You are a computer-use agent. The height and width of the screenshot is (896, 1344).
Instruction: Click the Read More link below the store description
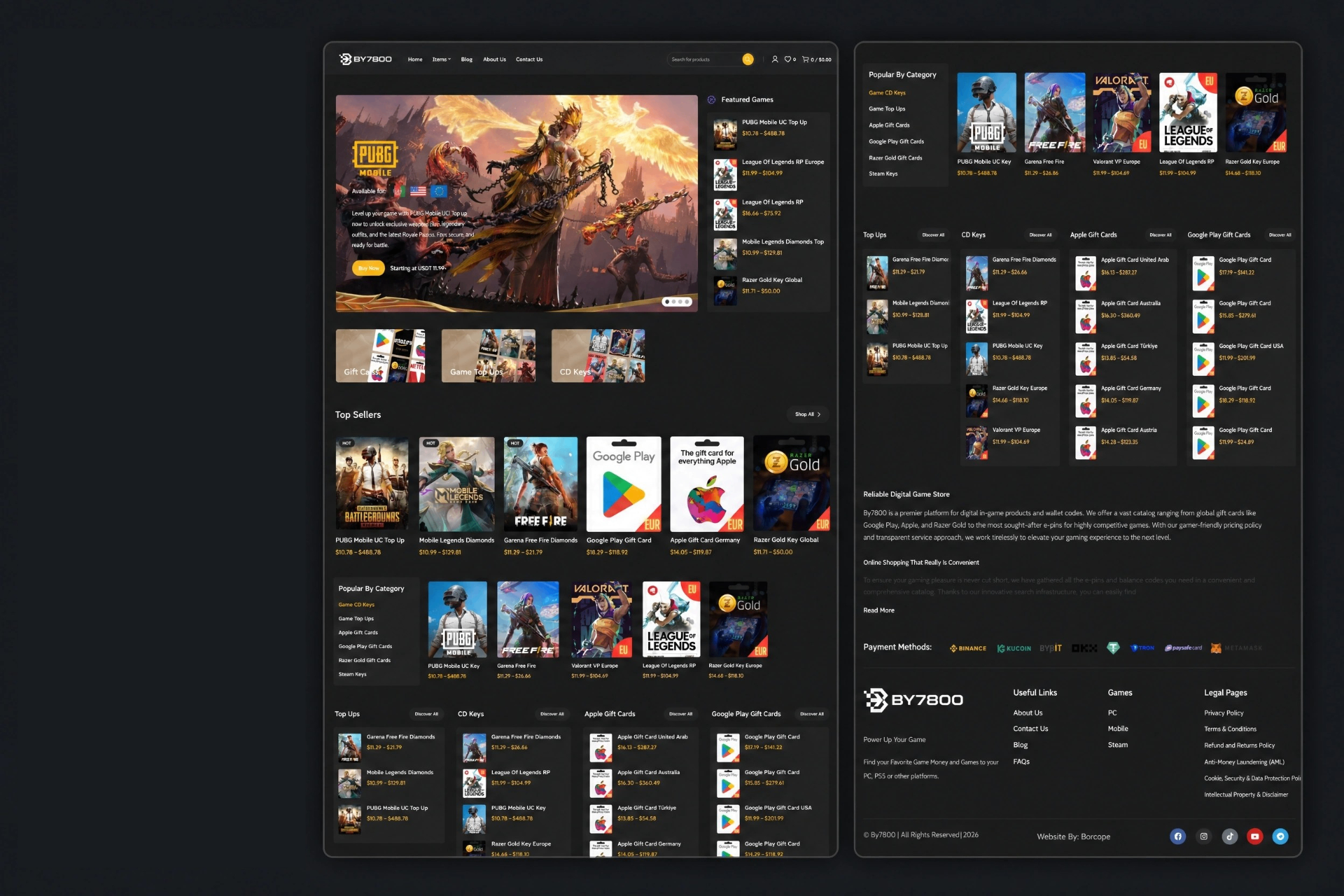coord(878,610)
